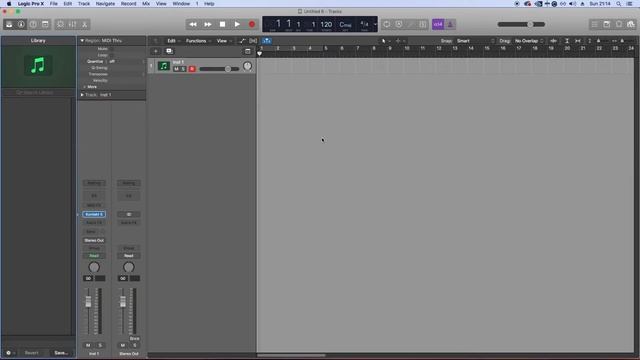
Task: Toggle the Solo button next to Tuner
Action: pos(423,24)
